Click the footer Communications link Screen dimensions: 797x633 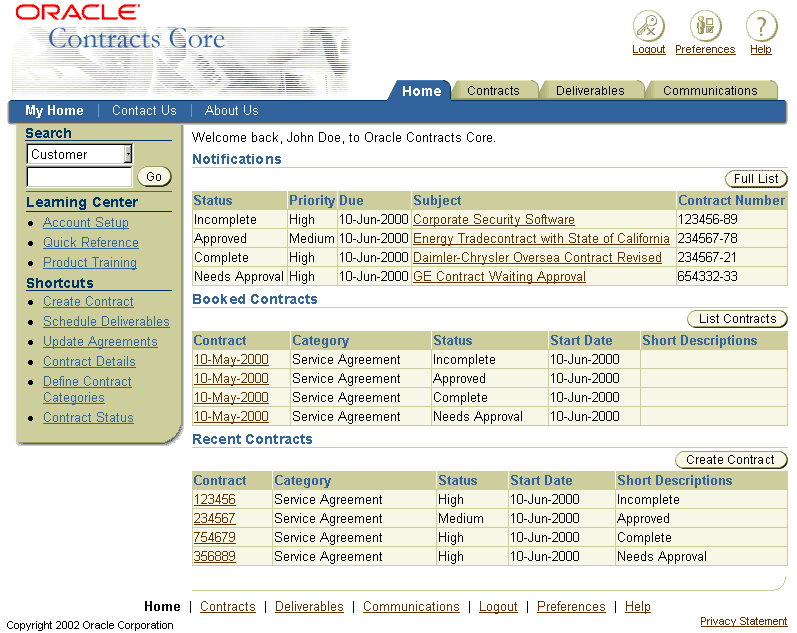coord(411,607)
